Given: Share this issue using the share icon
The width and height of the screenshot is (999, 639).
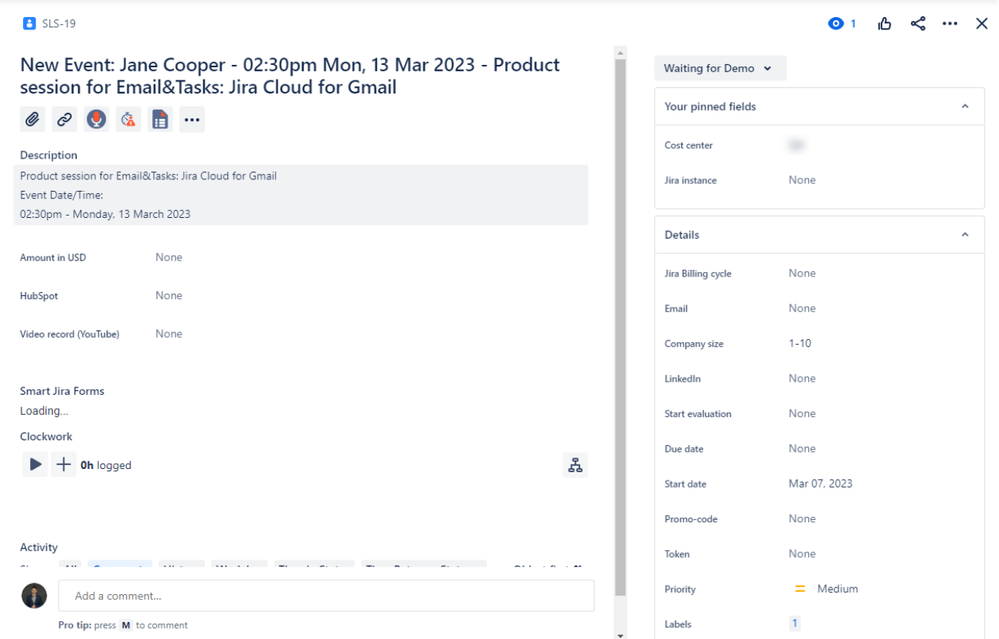Looking at the screenshot, I should tap(917, 22).
